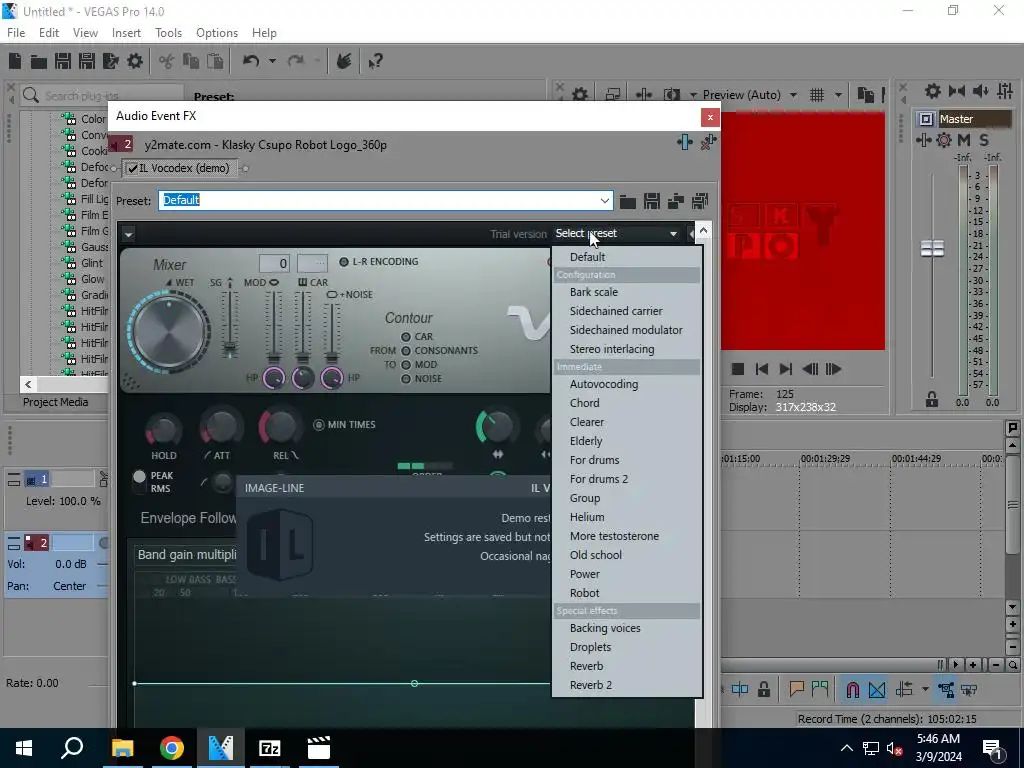
Task: Select the CONSONANTS contour radio option
Action: 406,351
